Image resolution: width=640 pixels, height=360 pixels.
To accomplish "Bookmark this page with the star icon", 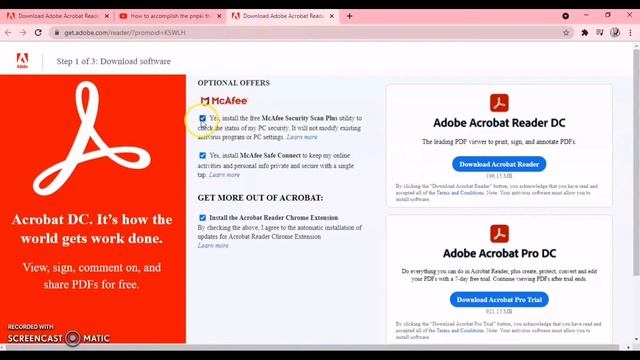I will tap(566, 33).
